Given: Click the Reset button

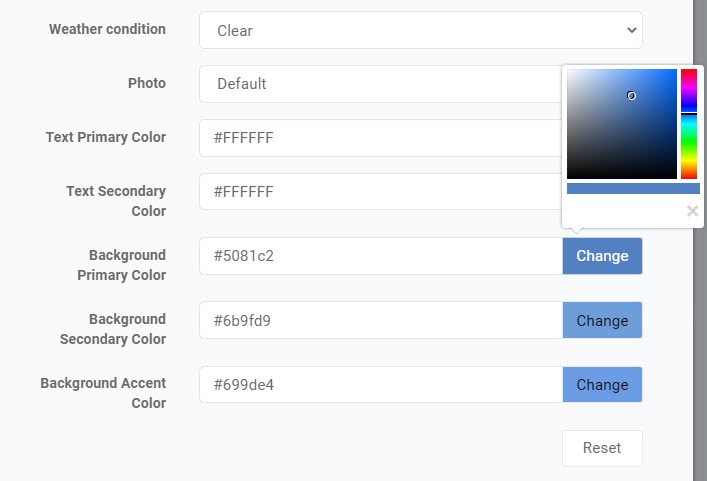Looking at the screenshot, I should 602,448.
